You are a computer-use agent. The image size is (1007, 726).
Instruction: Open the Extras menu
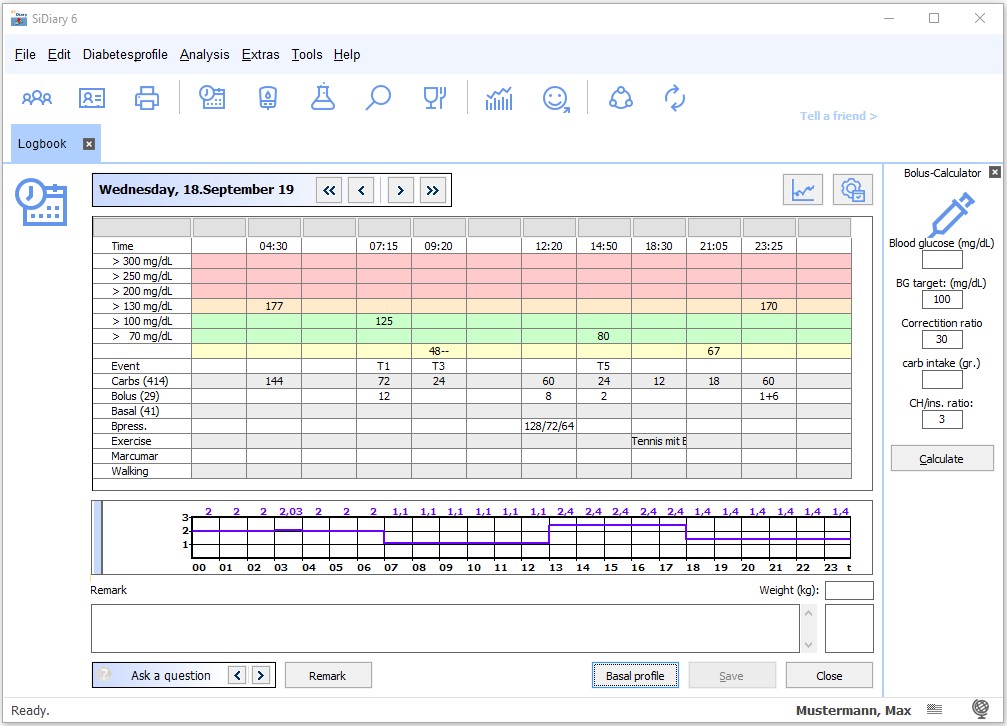[260, 55]
